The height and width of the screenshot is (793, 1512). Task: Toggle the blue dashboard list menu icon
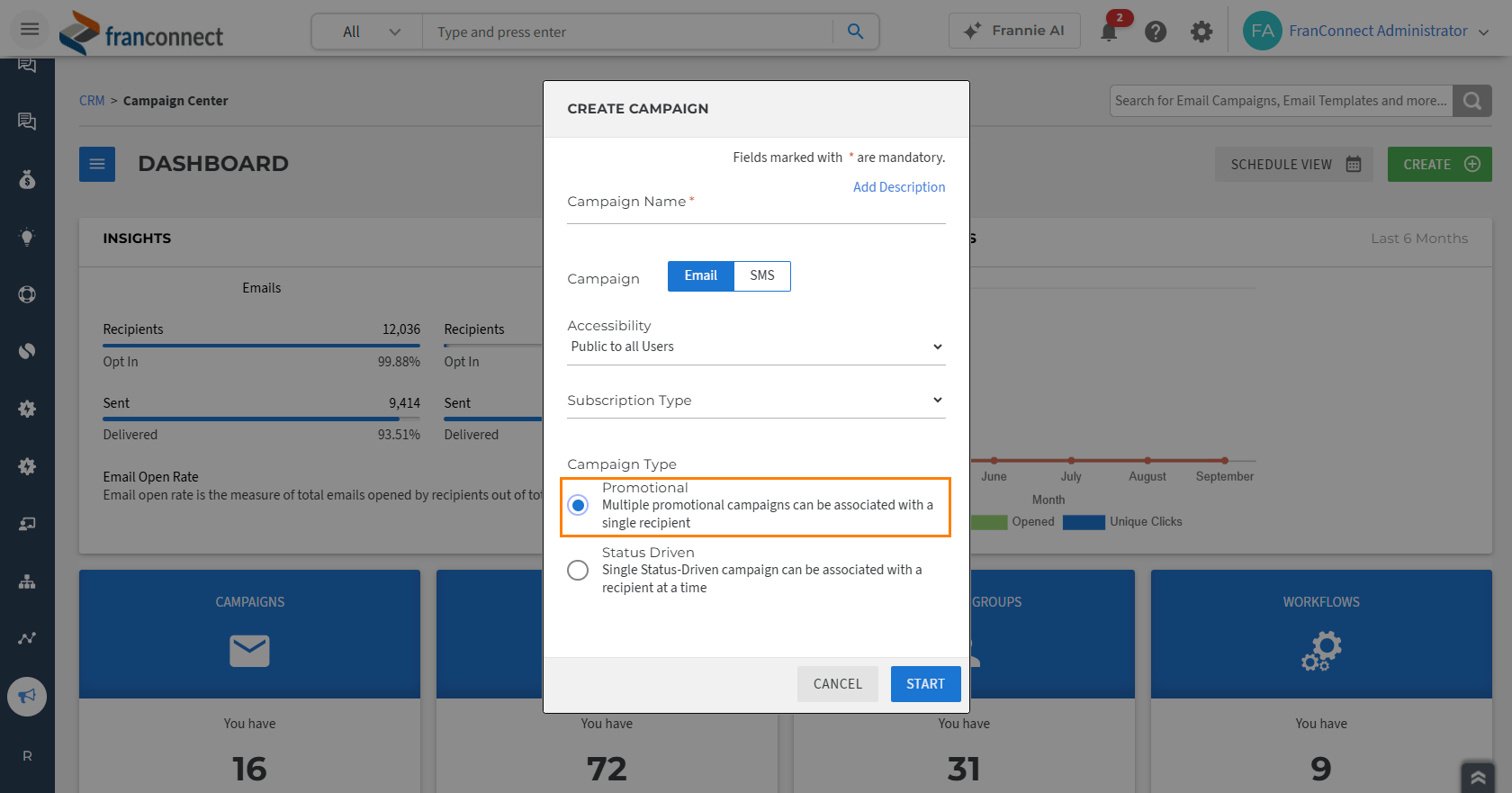pyautogui.click(x=97, y=164)
